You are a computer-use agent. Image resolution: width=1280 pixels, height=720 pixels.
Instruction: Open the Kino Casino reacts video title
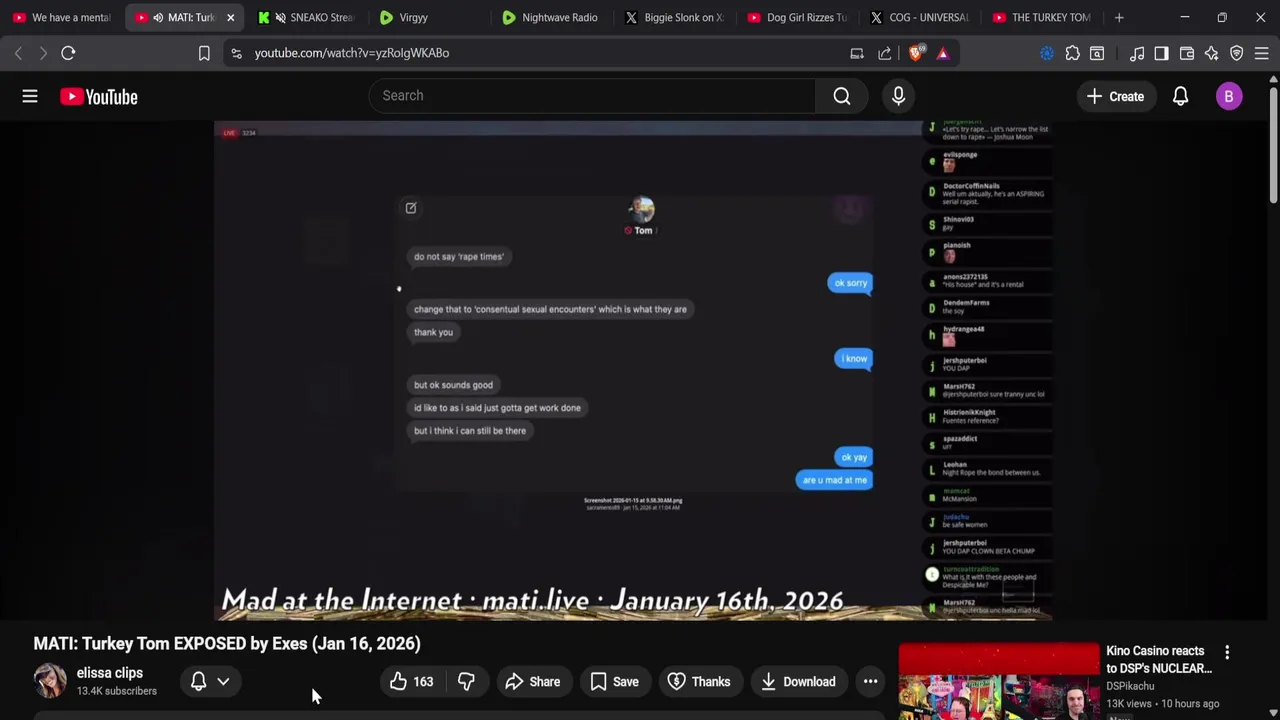(1159, 660)
